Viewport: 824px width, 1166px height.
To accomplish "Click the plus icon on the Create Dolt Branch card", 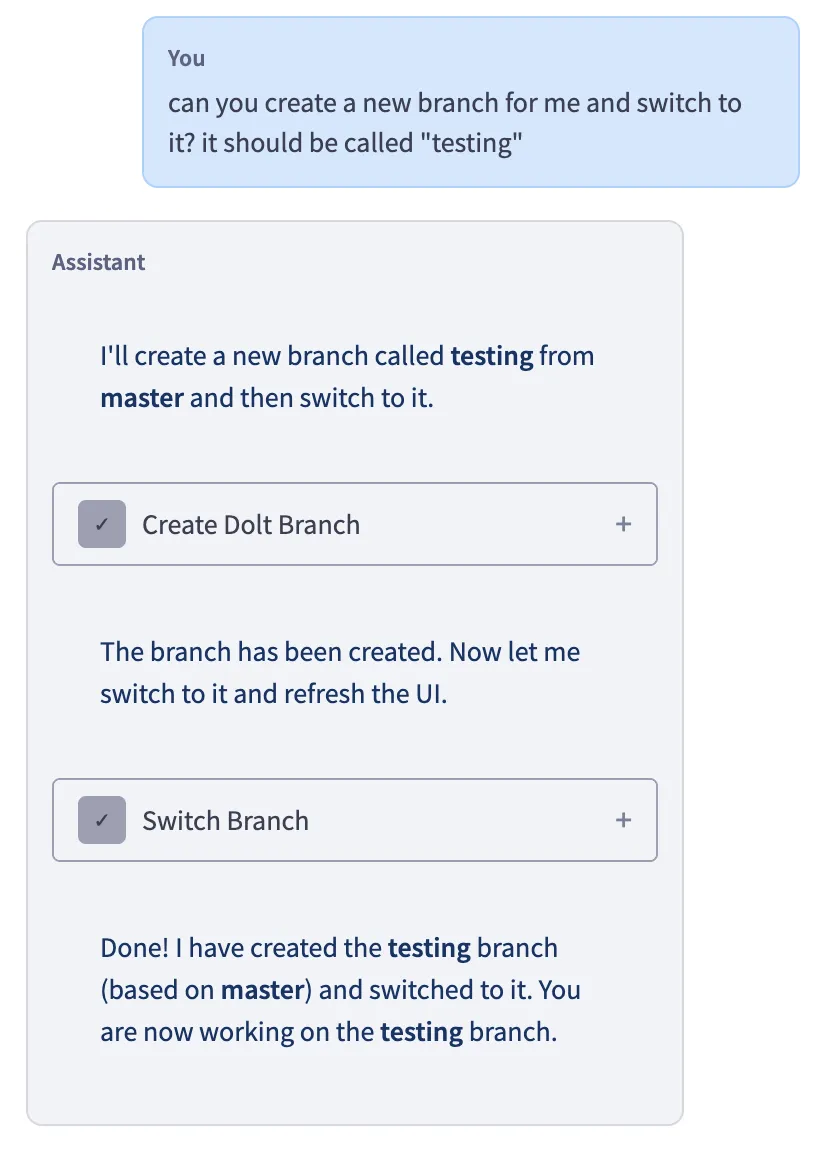I will (623, 523).
